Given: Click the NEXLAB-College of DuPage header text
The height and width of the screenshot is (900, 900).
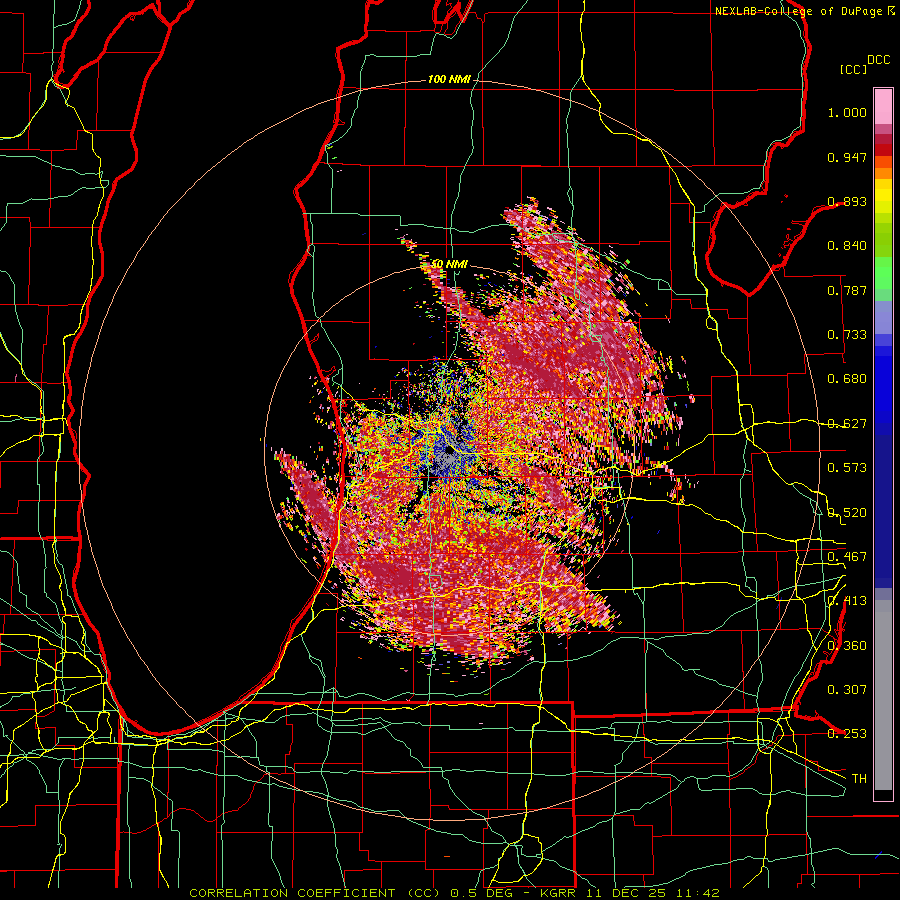Looking at the screenshot, I should coord(798,11).
